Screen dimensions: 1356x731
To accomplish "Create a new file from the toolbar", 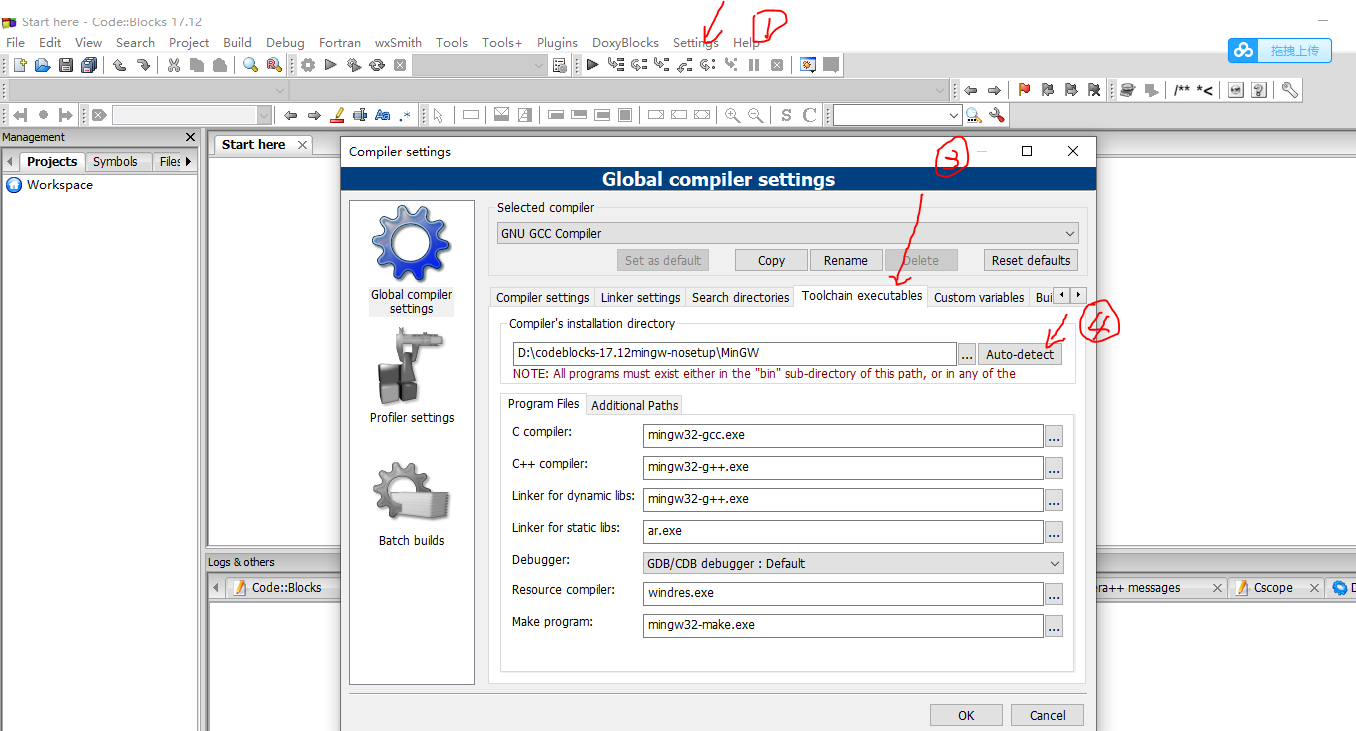I will tap(19, 65).
